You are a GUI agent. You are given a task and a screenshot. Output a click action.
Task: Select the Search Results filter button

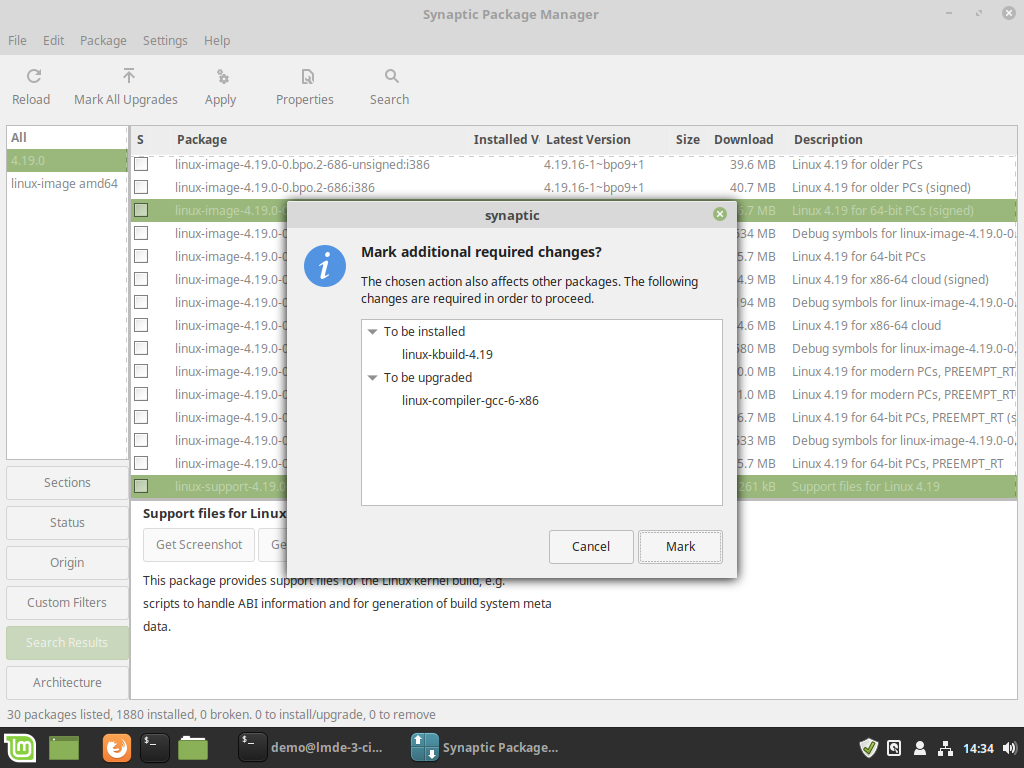67,643
